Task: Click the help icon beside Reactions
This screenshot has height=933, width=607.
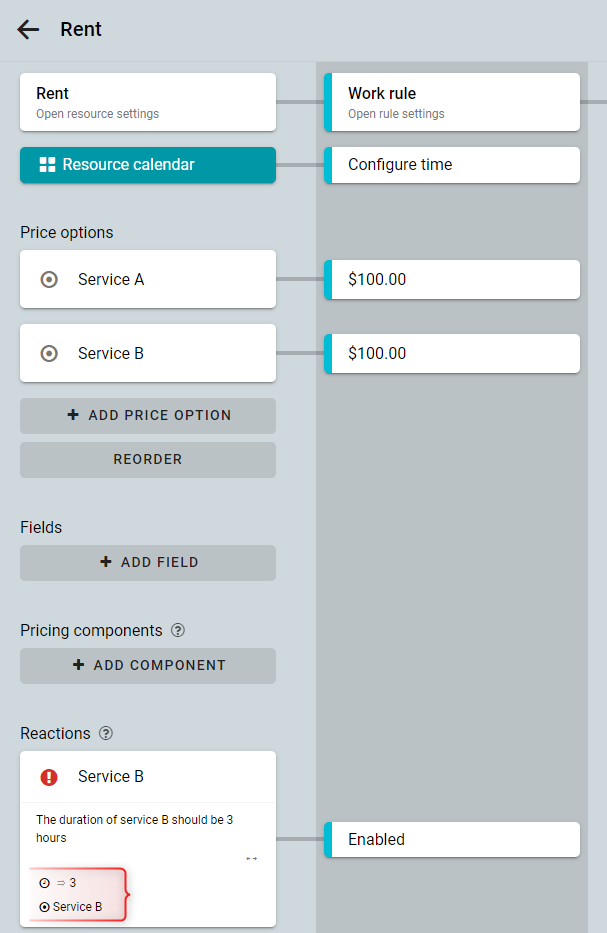Action: tap(106, 733)
